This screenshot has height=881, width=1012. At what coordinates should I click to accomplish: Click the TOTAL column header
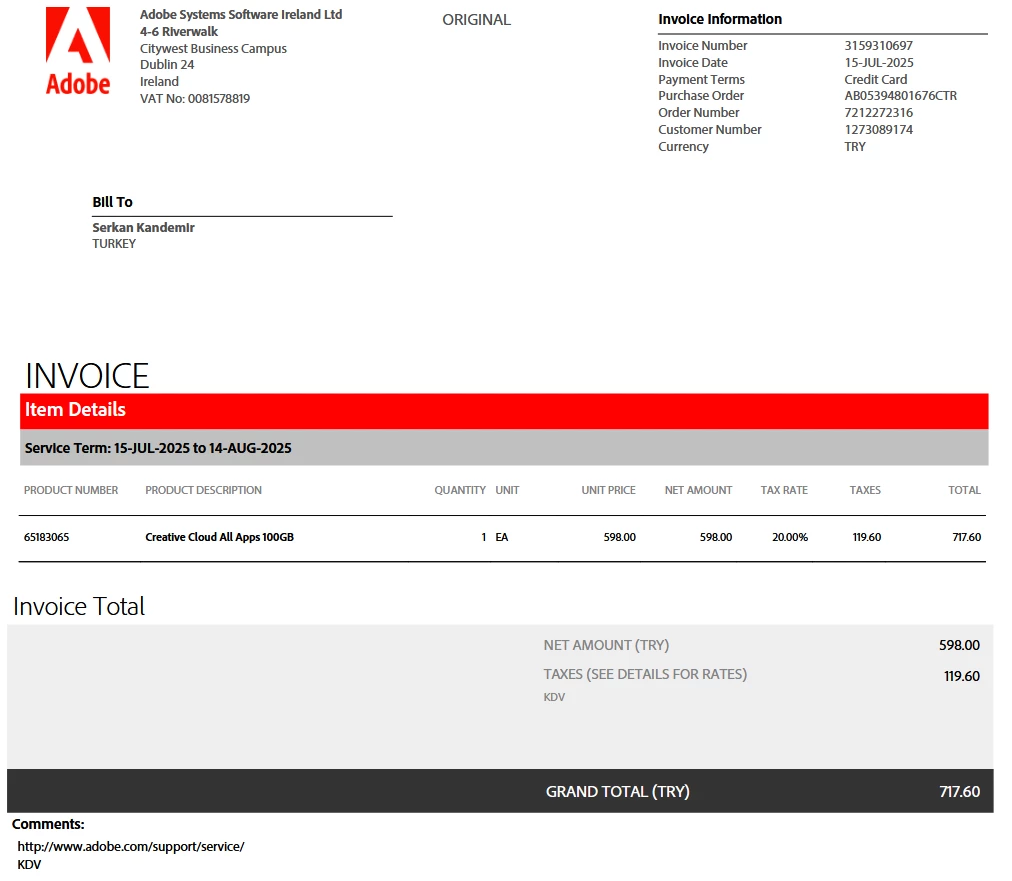click(964, 490)
